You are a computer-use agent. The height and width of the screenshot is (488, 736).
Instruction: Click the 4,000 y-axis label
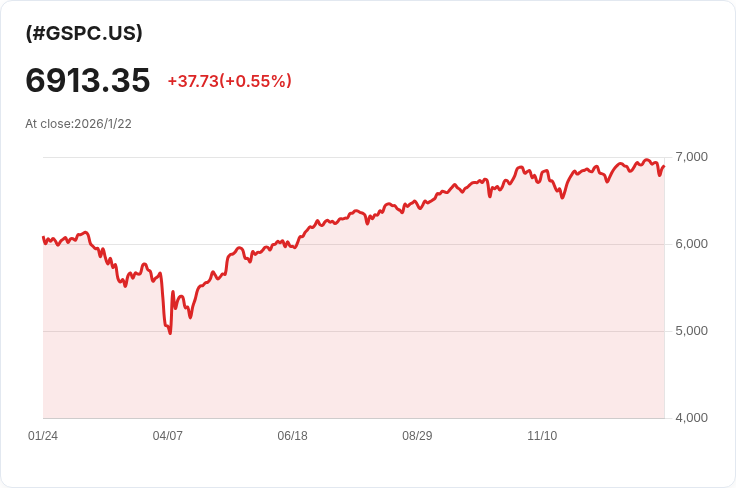click(691, 418)
